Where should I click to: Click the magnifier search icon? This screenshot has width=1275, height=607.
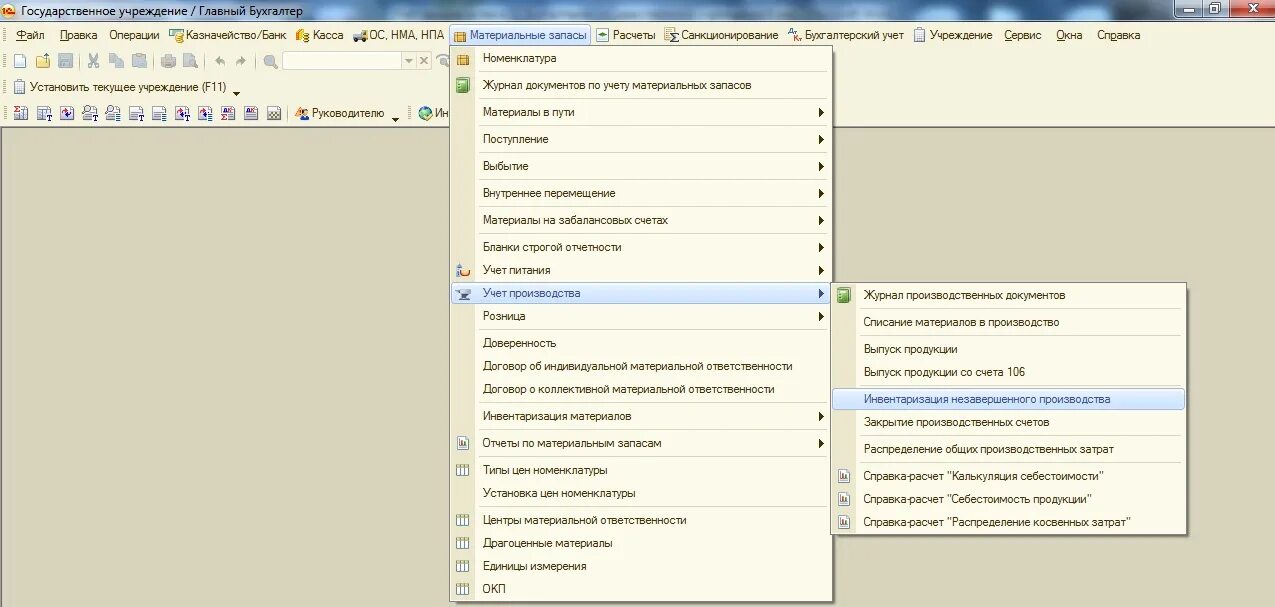coord(270,61)
